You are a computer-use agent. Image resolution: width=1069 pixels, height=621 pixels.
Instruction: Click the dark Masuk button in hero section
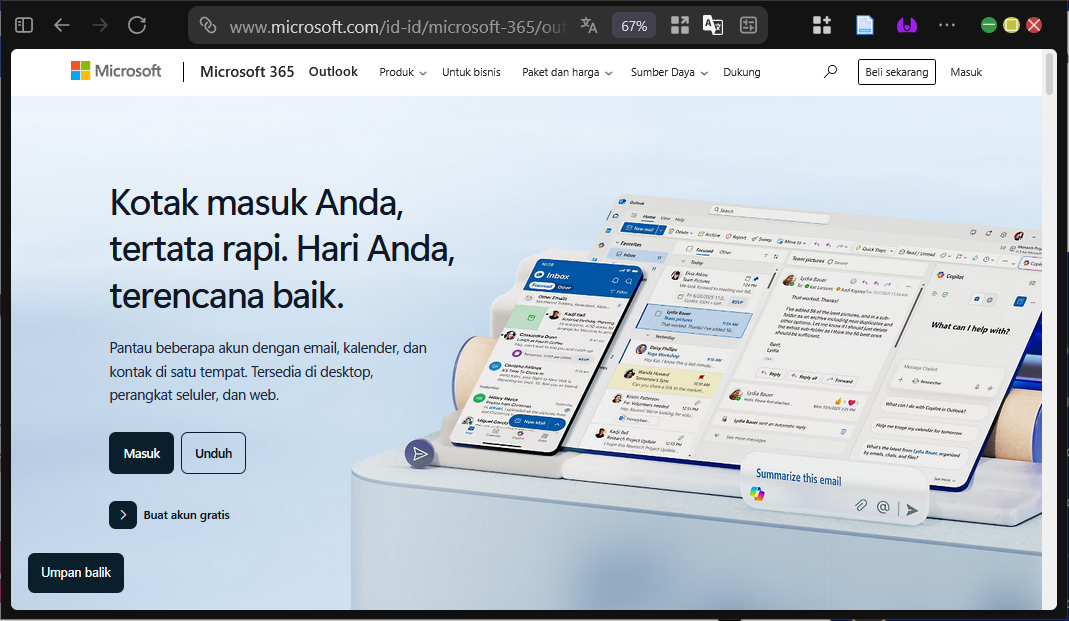click(142, 453)
